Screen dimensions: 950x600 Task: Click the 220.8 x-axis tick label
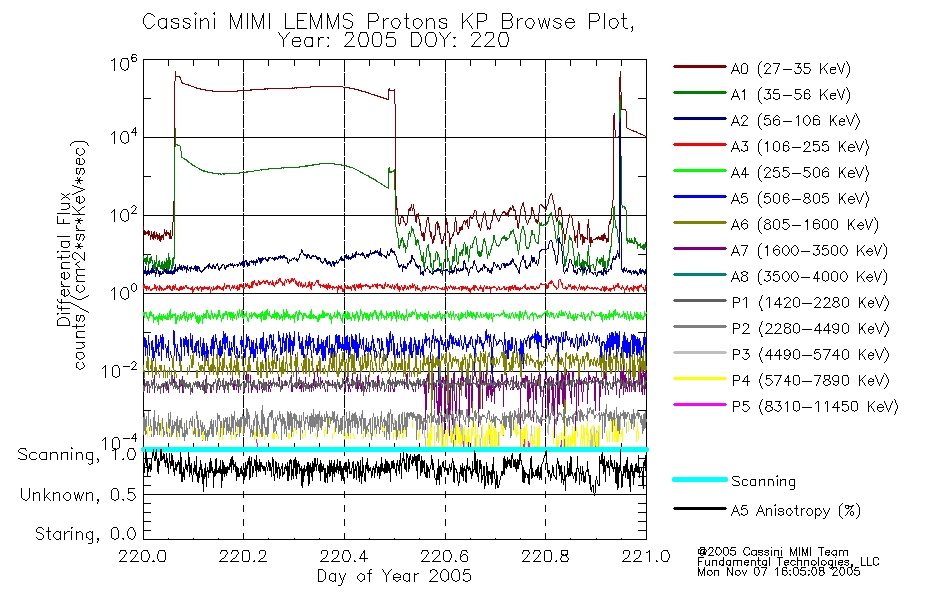pyautogui.click(x=545, y=556)
